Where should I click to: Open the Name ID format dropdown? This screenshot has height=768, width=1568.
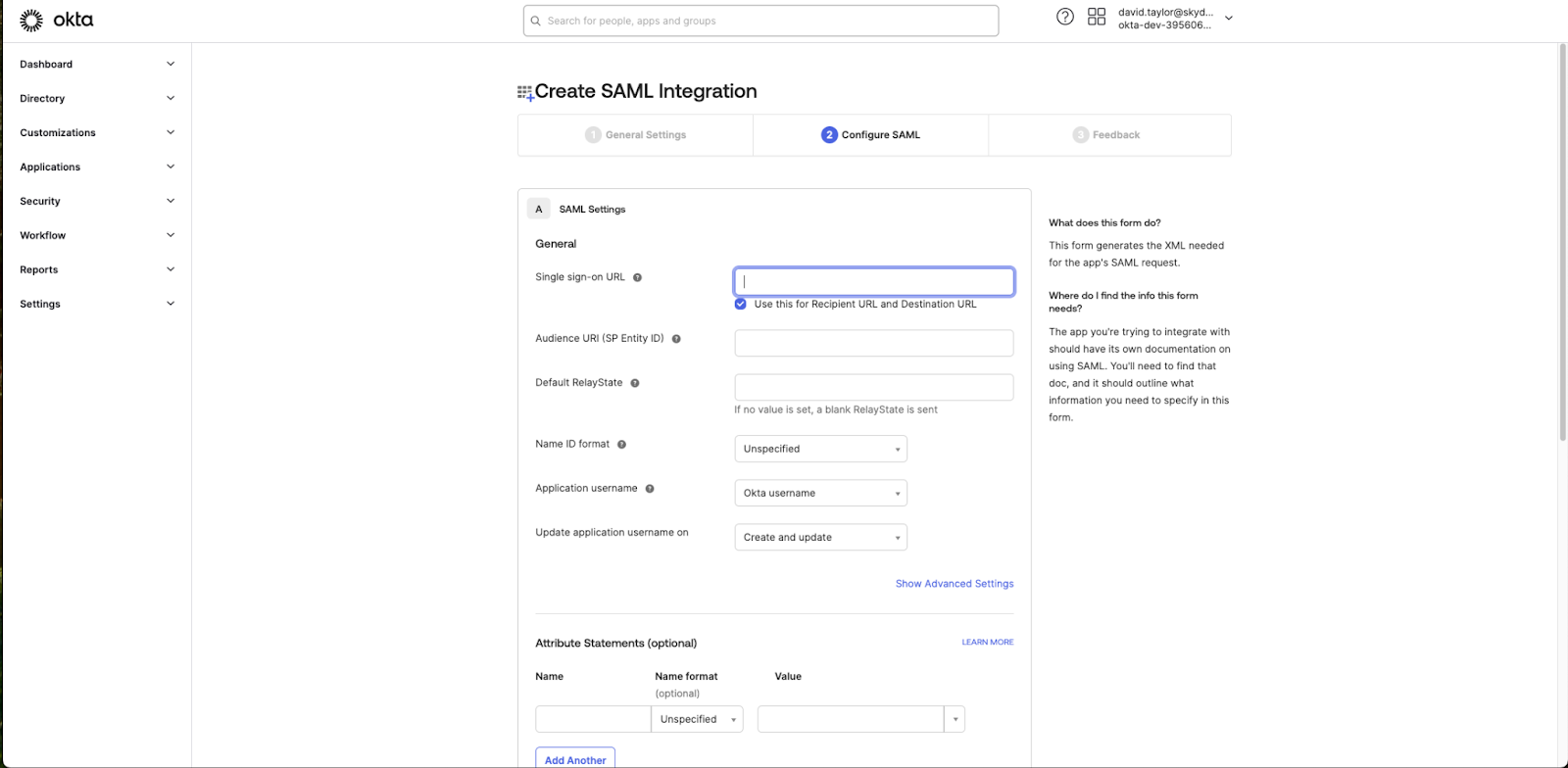820,449
